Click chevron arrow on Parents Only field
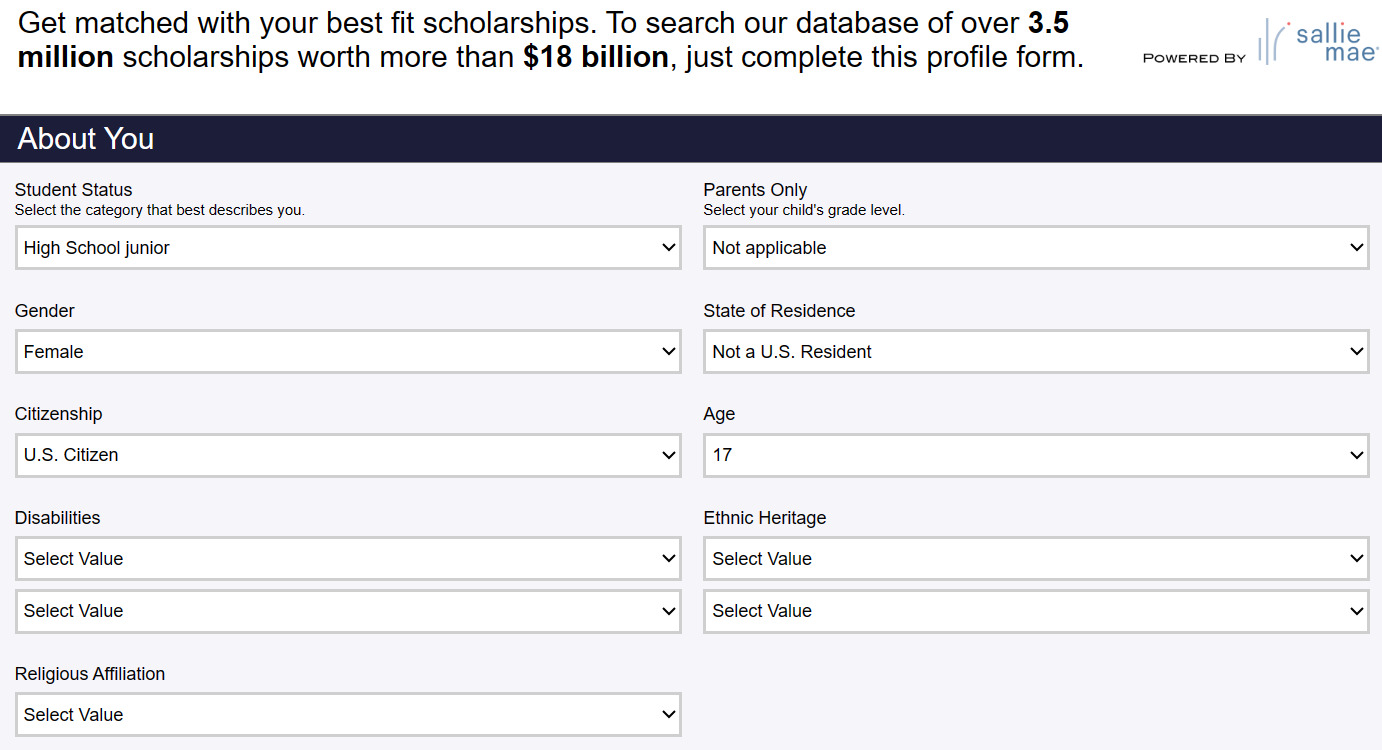This screenshot has height=750, width=1382. point(1357,247)
